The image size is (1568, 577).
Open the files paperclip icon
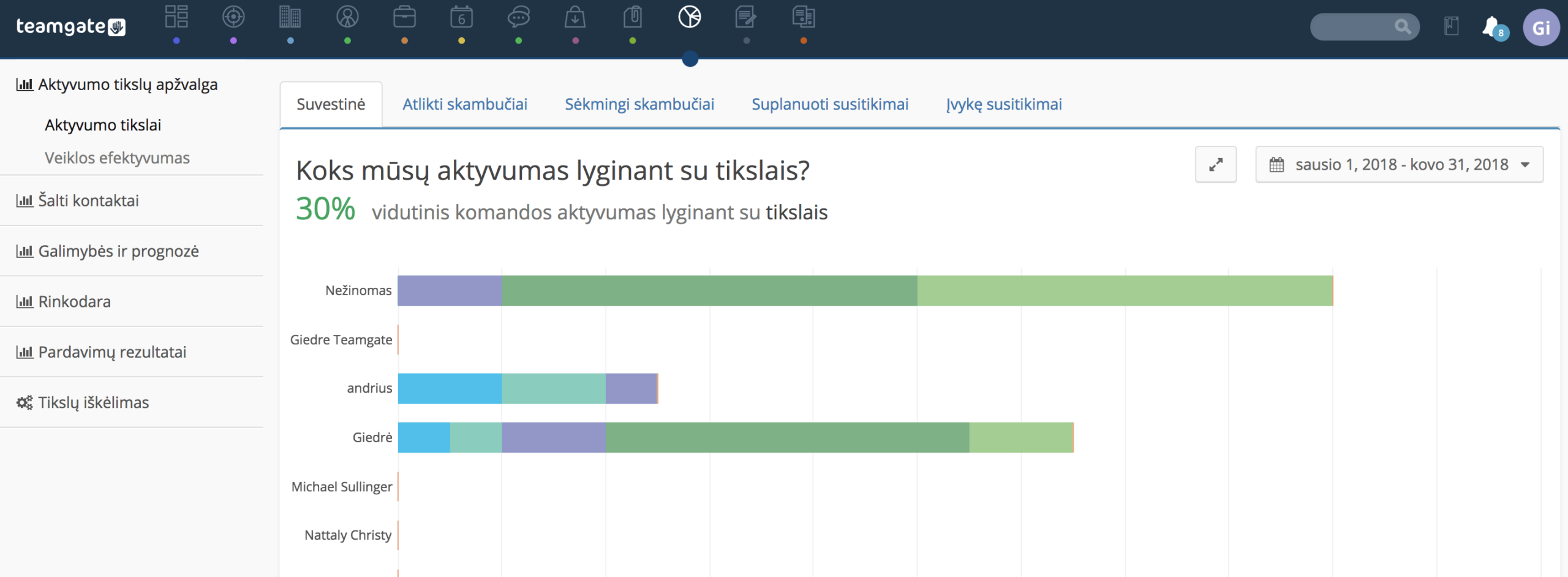coord(633,17)
